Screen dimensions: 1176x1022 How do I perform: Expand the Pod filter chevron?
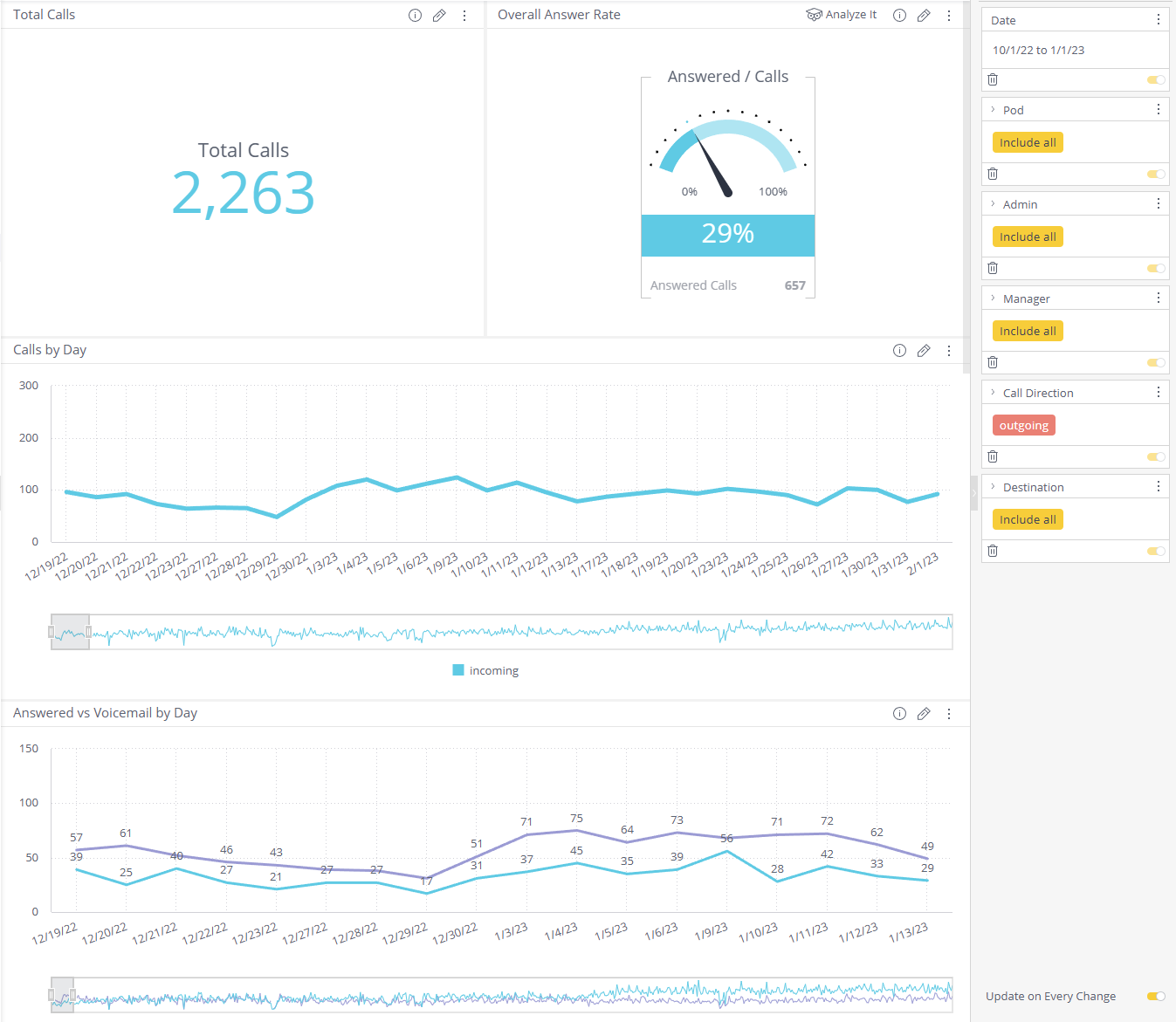(x=993, y=110)
